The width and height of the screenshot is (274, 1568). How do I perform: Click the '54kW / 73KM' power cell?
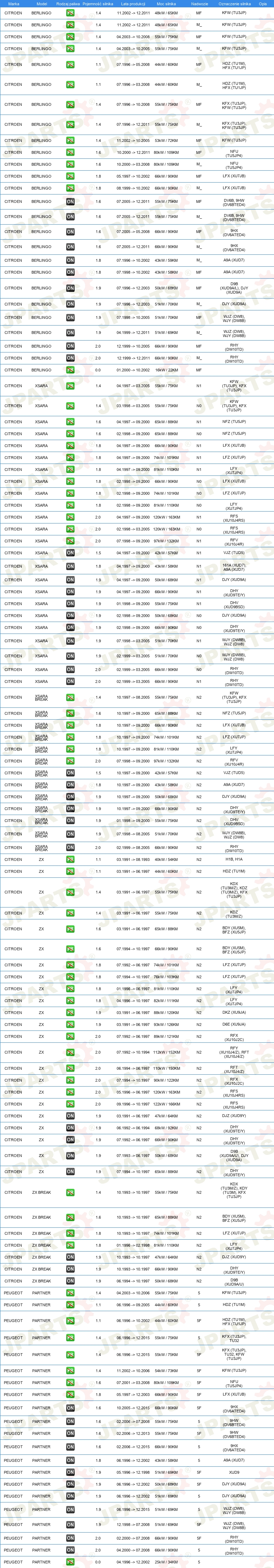[166, 1371]
